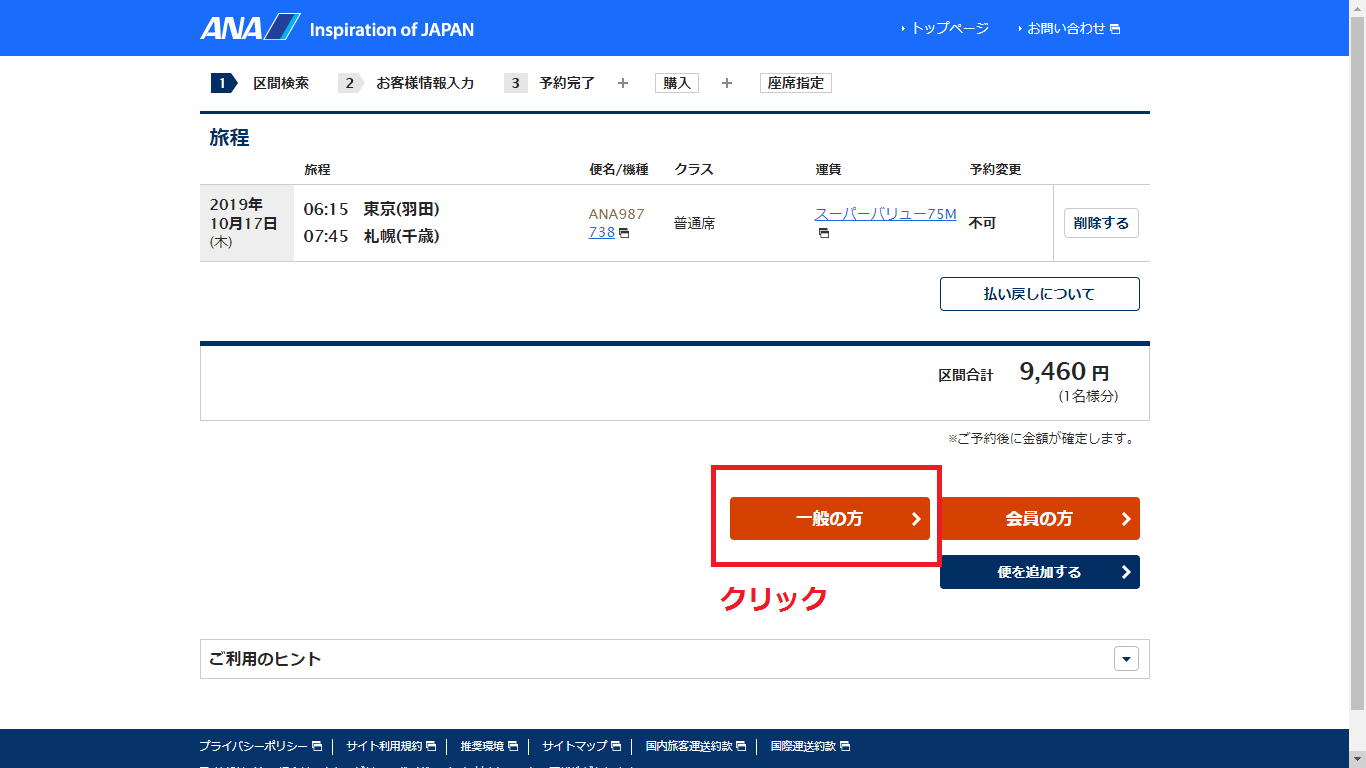This screenshot has height=768, width=1366.
Task: Proceed with the 一般の方 button
Action: (x=829, y=519)
